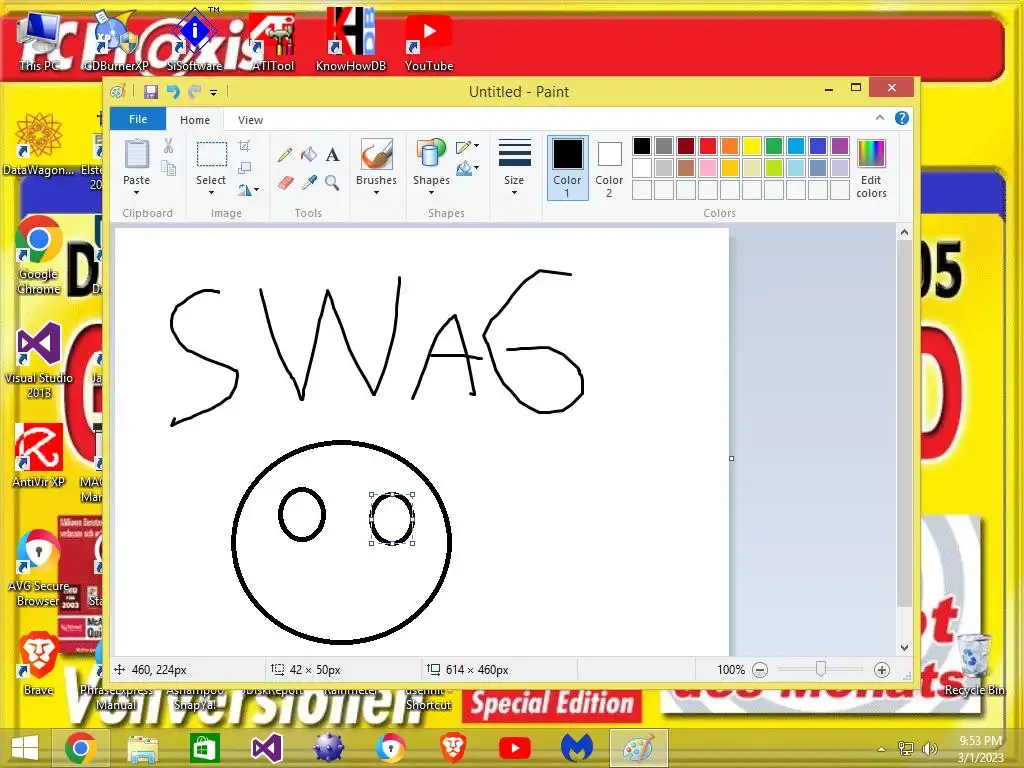Image resolution: width=1024 pixels, height=768 pixels.
Task: Open the KnowHowDB desktop shortcut
Action: tap(351, 40)
